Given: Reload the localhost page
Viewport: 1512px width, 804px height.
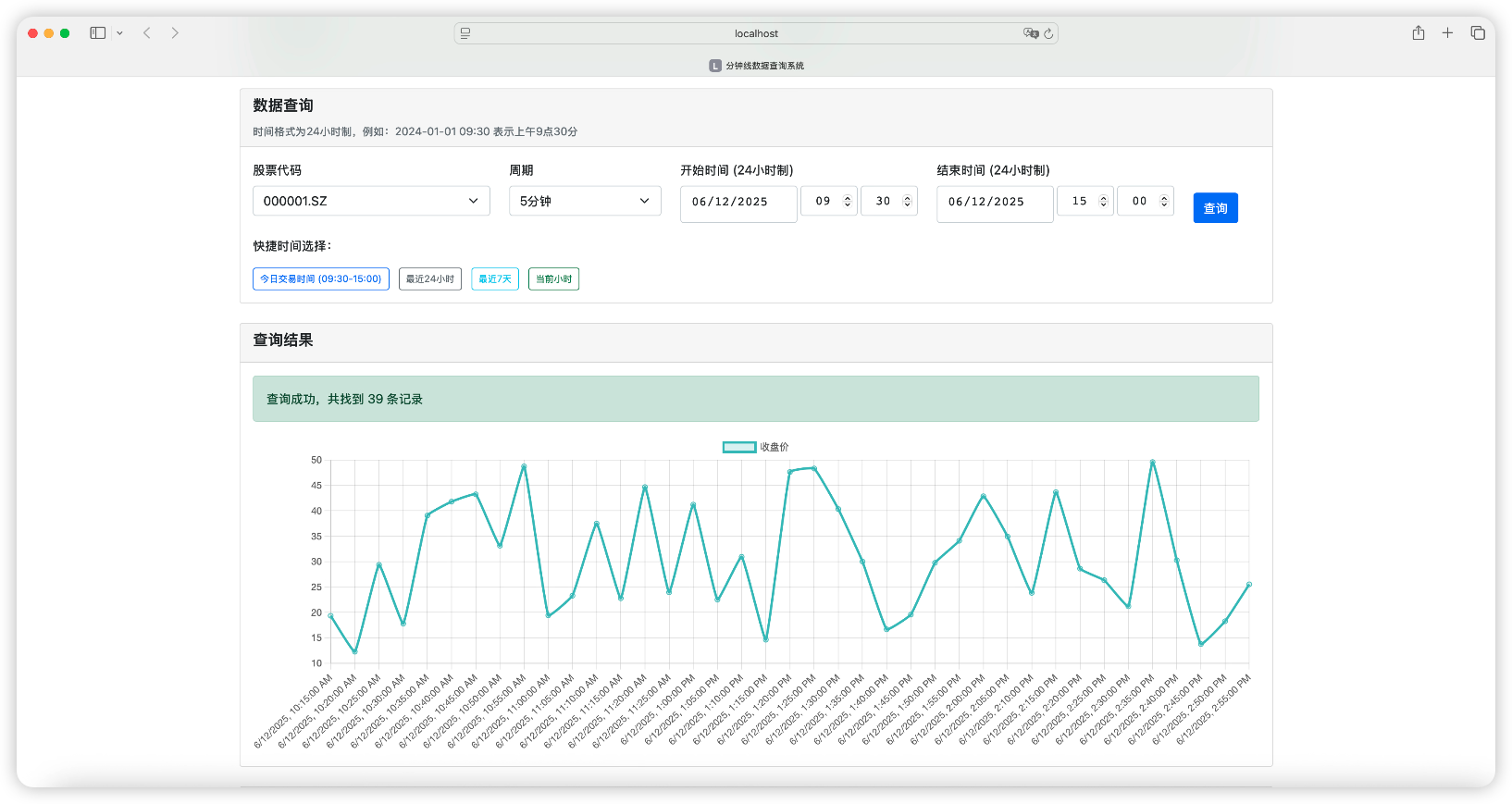Looking at the screenshot, I should tap(1048, 33).
